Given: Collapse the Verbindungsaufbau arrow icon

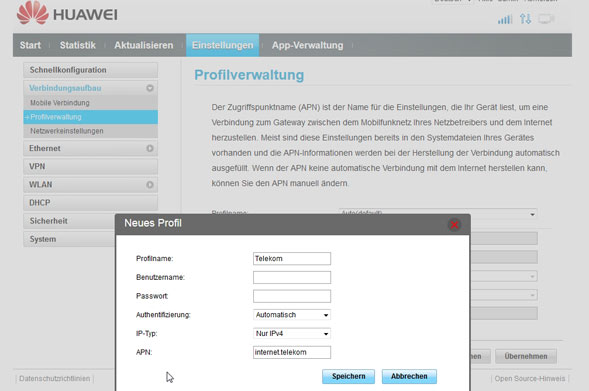Looking at the screenshot, I should [x=150, y=88].
